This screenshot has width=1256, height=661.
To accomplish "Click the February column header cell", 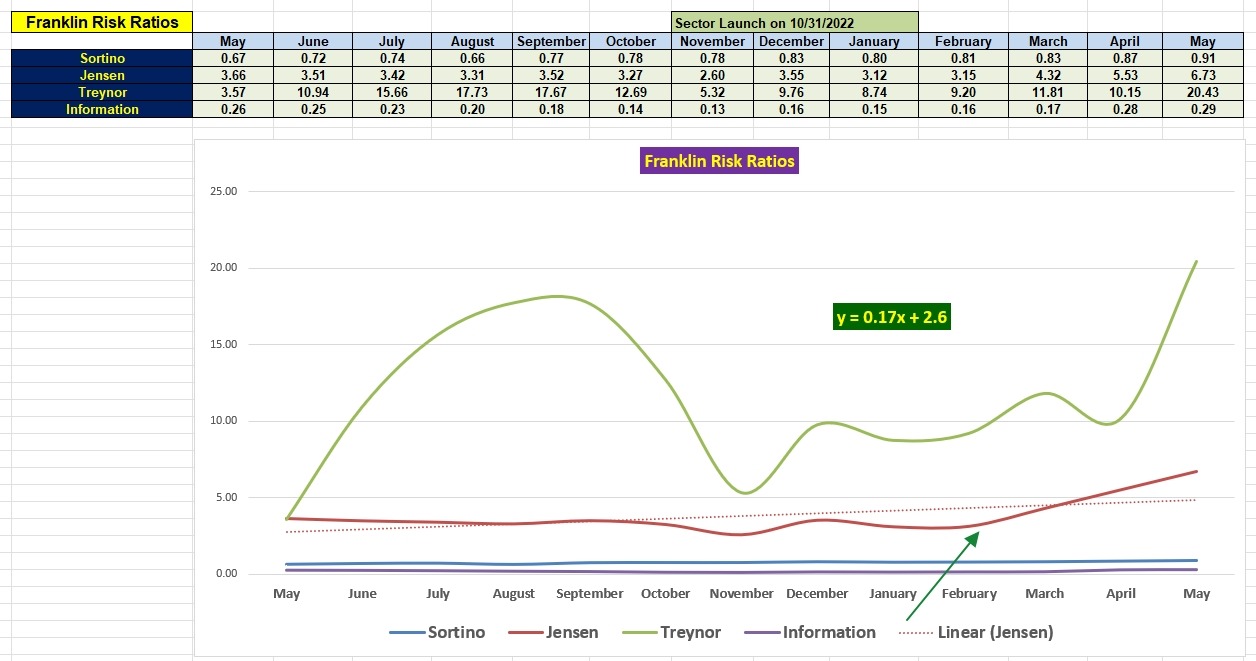I will 963,41.
